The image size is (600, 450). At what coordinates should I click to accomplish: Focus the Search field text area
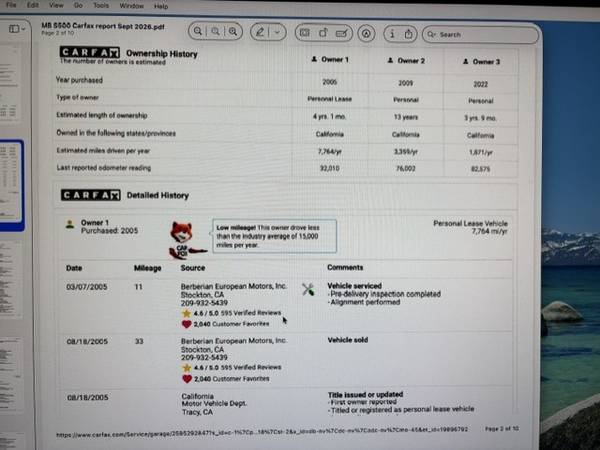[480, 35]
